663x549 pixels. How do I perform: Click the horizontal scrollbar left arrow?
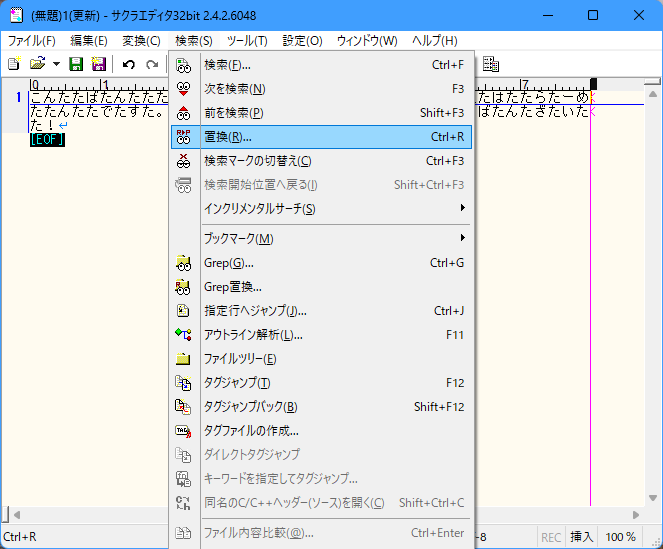[17, 515]
